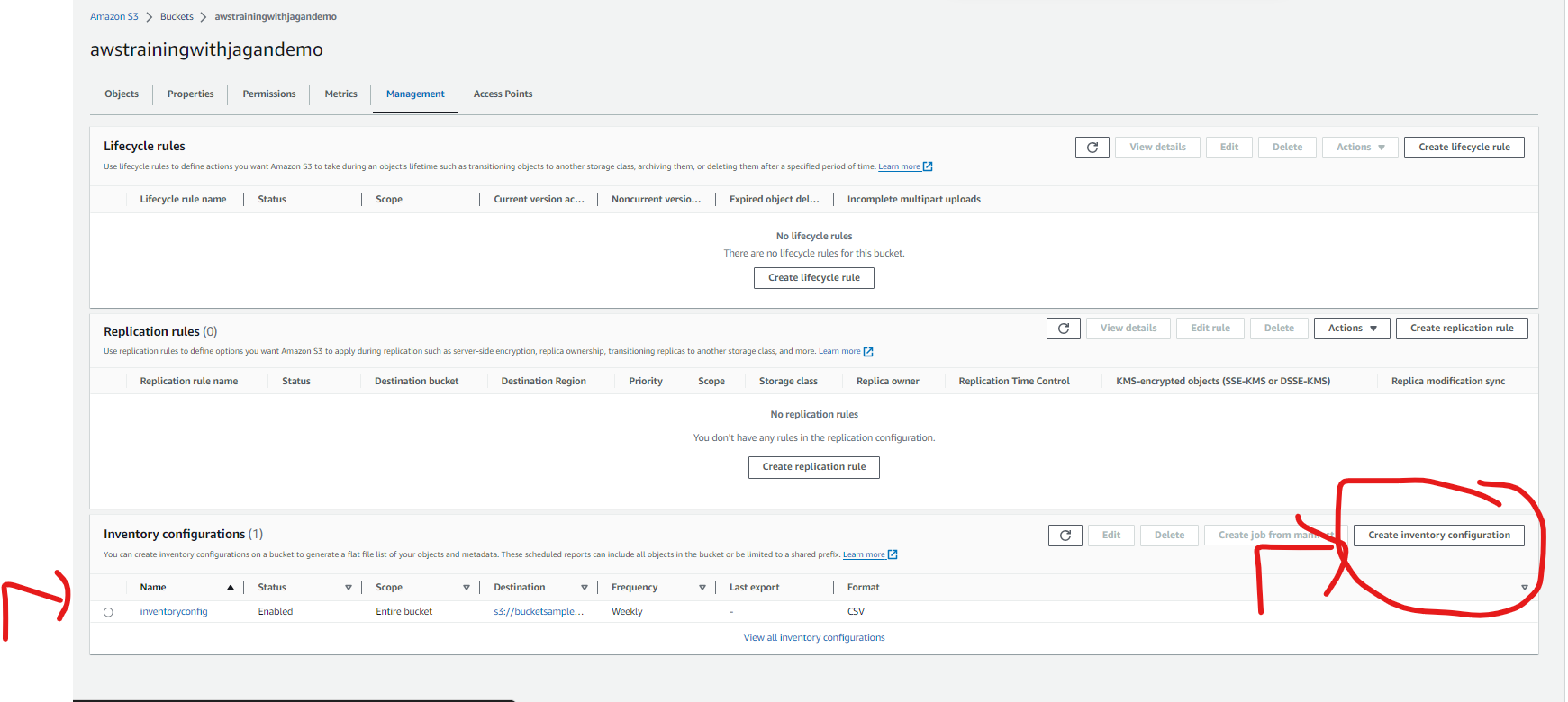Click View all inventory configurations link
Image resolution: width=1568 pixels, height=702 pixels.
[x=814, y=638]
